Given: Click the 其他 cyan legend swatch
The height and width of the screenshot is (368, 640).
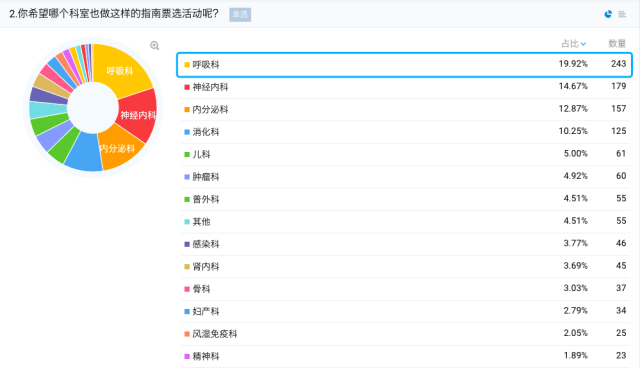Looking at the screenshot, I should [x=187, y=222].
